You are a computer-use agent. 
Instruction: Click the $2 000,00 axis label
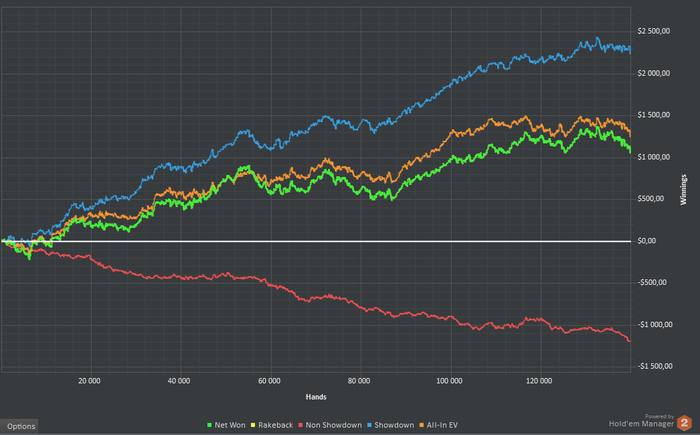654,73
